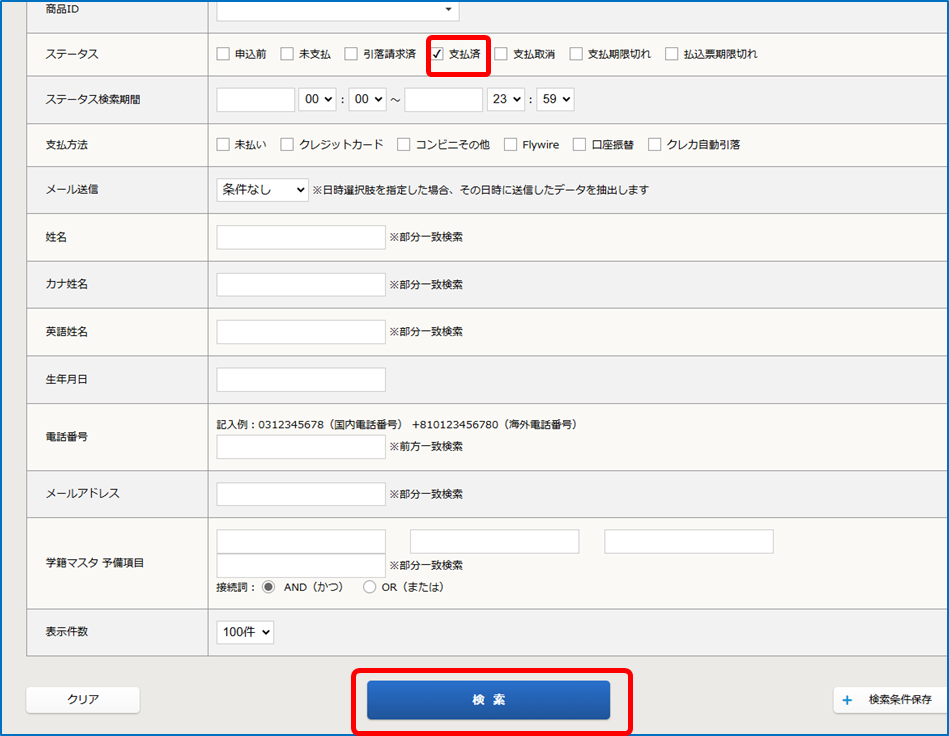The height and width of the screenshot is (736, 949).
Task: Tick the 支払取消 status checkbox
Action: pyautogui.click(x=501, y=54)
